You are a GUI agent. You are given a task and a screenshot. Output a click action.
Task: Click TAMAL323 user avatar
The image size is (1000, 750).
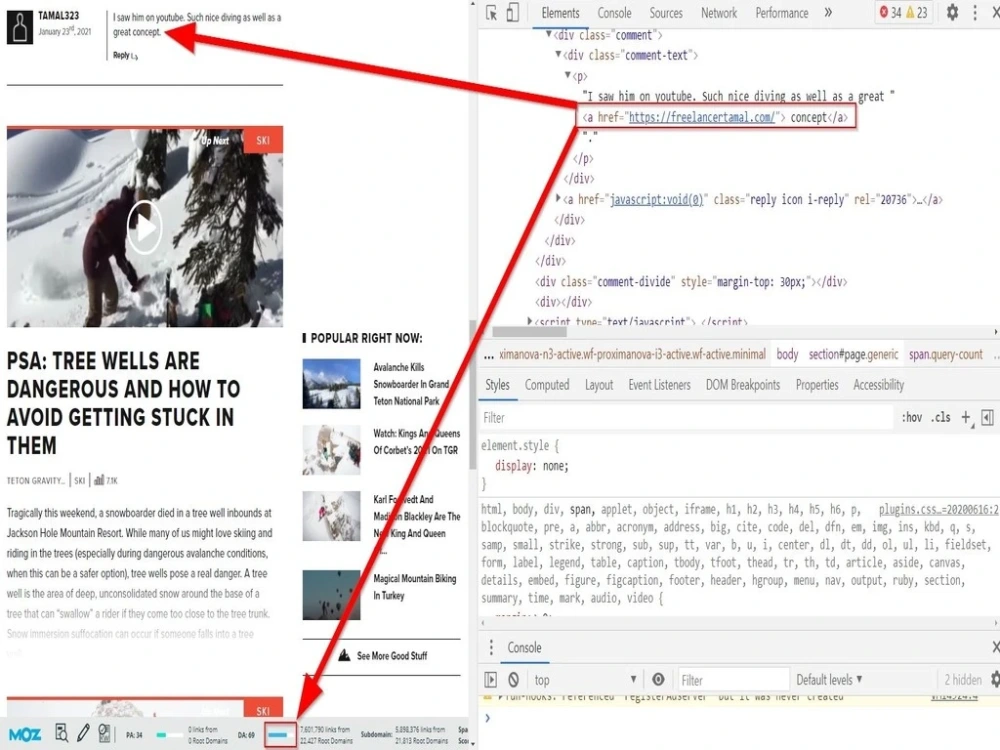(20, 26)
